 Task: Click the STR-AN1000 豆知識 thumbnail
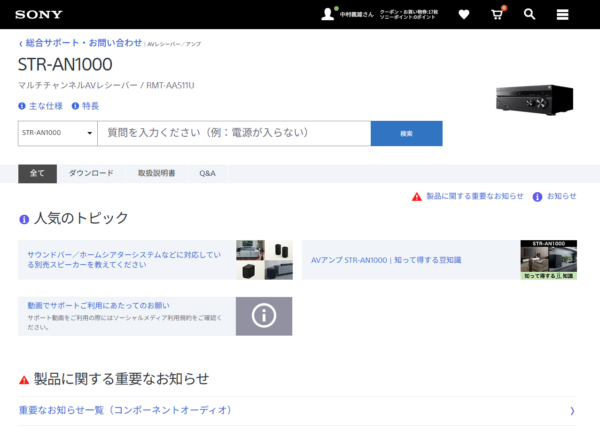[x=548, y=260]
